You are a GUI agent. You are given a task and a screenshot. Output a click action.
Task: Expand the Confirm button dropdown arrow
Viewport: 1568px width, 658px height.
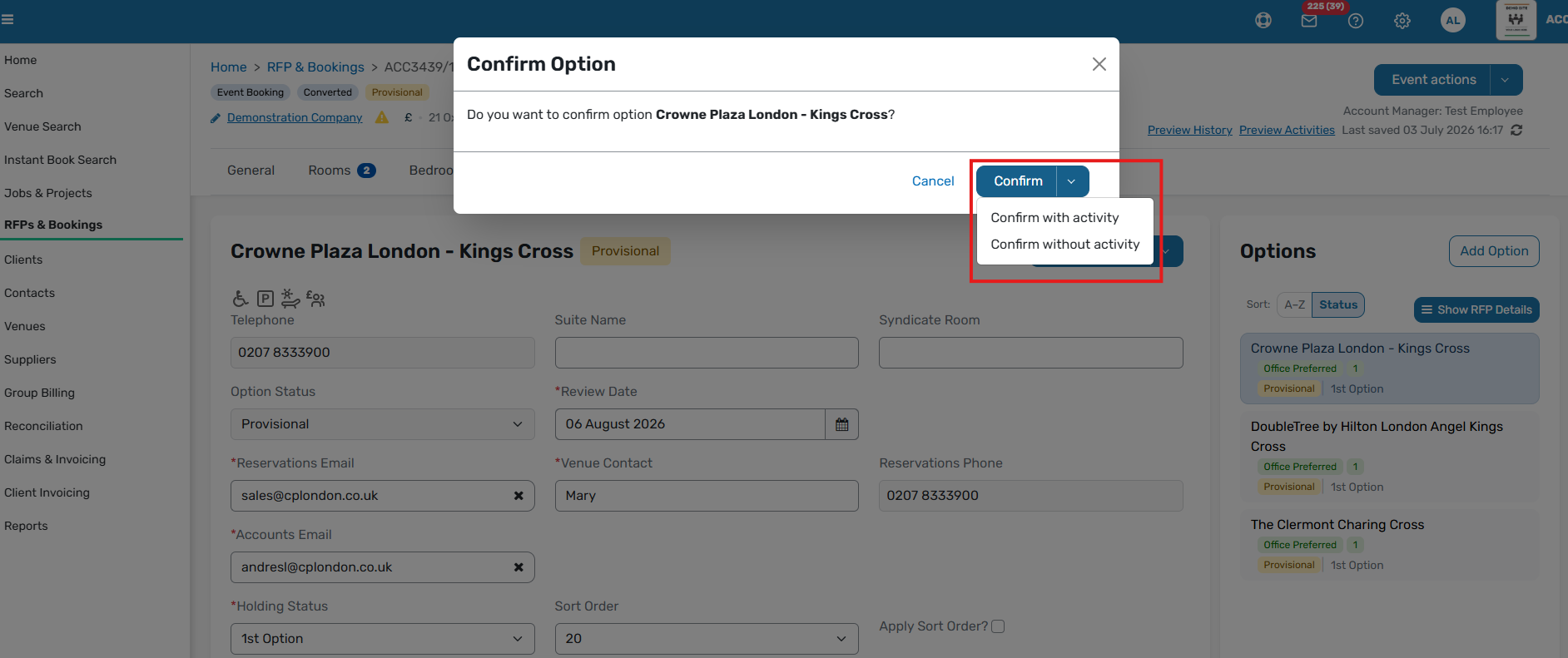(x=1072, y=181)
